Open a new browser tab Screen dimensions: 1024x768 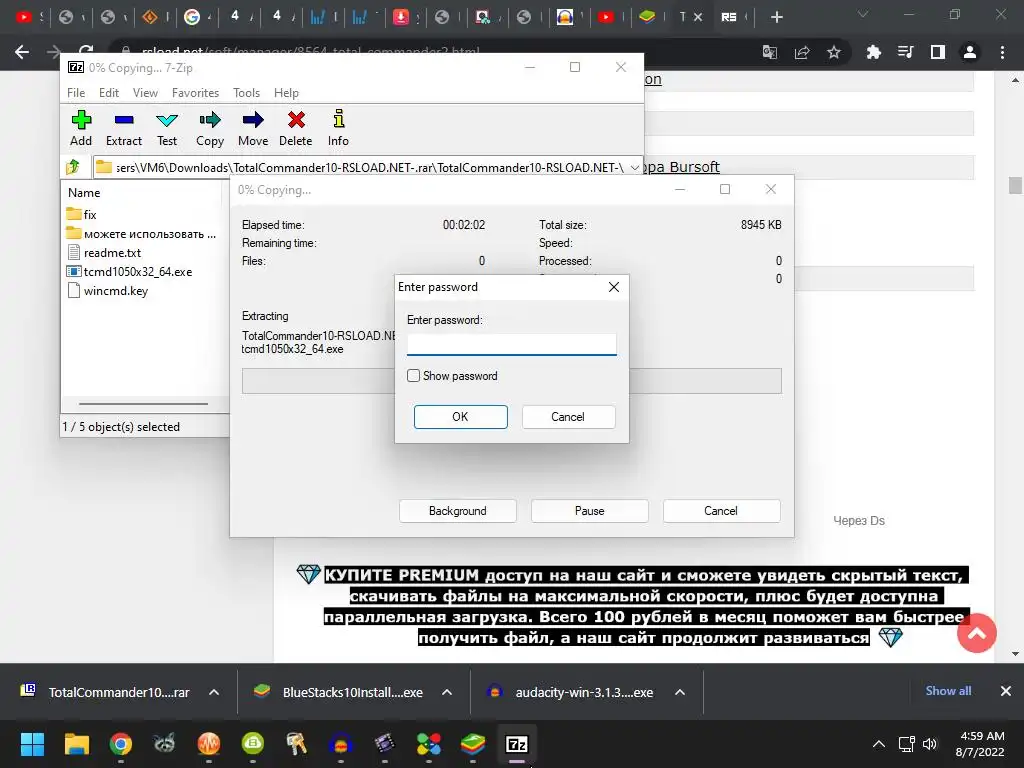pos(776,17)
